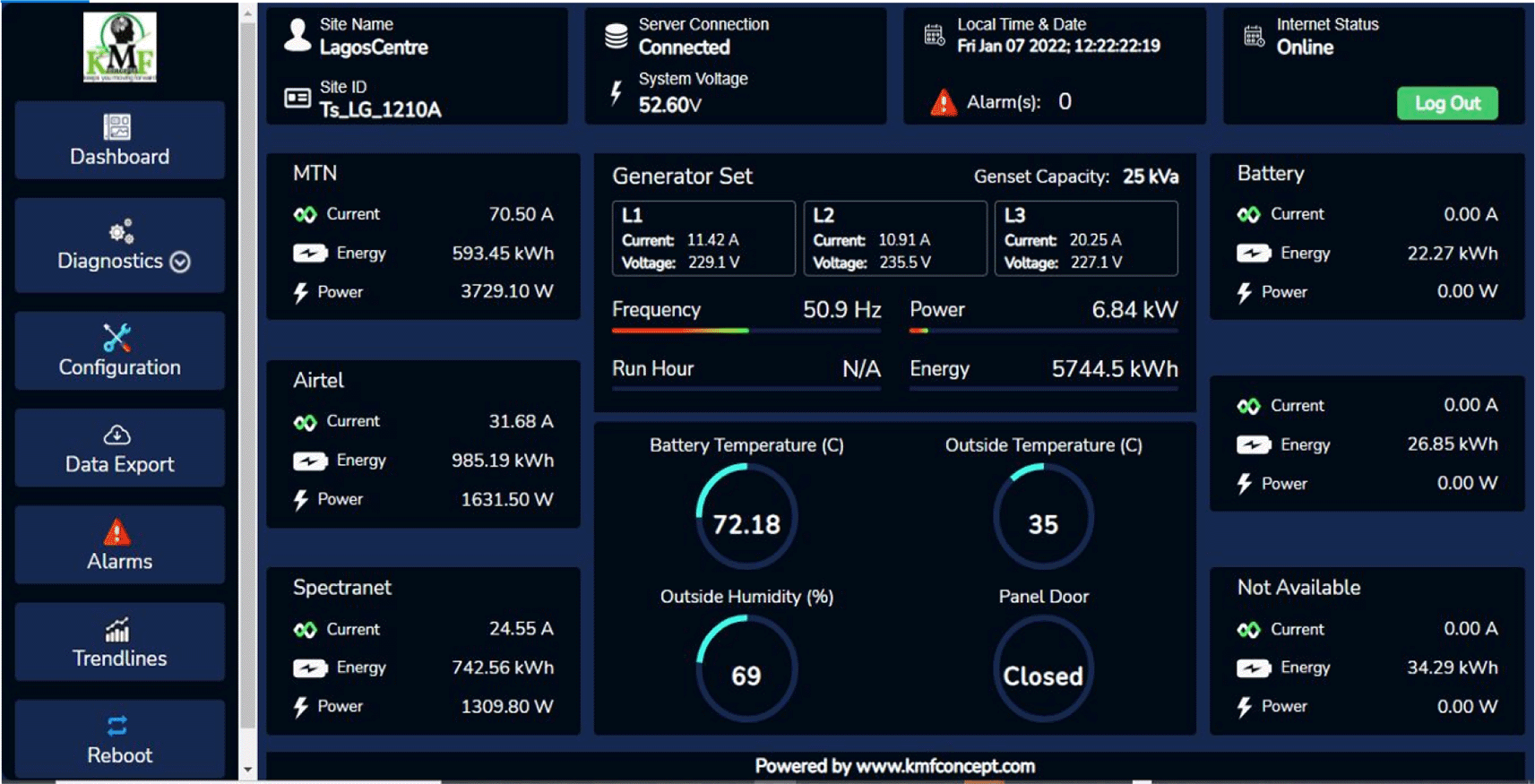The image size is (1535, 784).
Task: Select the L1 phase box
Action: coord(703,238)
